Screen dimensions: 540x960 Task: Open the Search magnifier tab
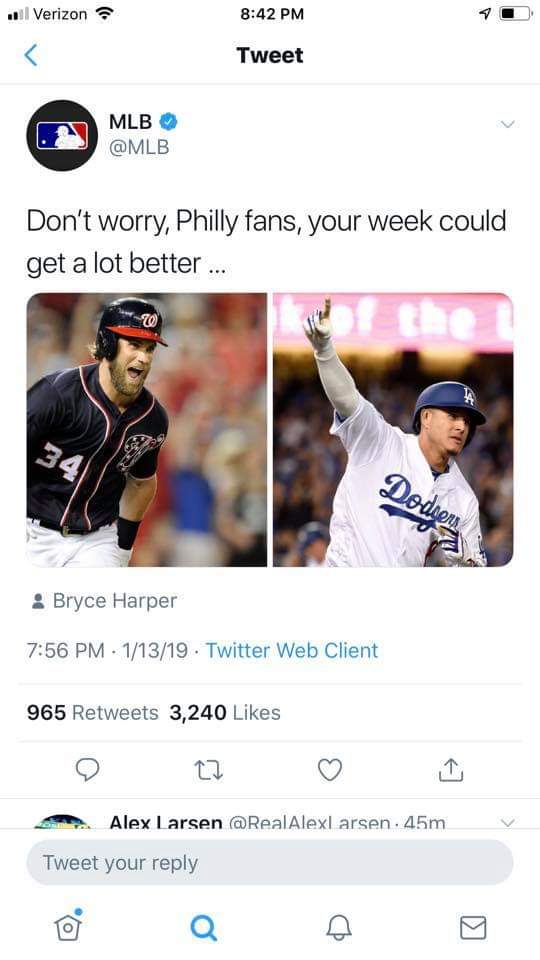[x=203, y=928]
